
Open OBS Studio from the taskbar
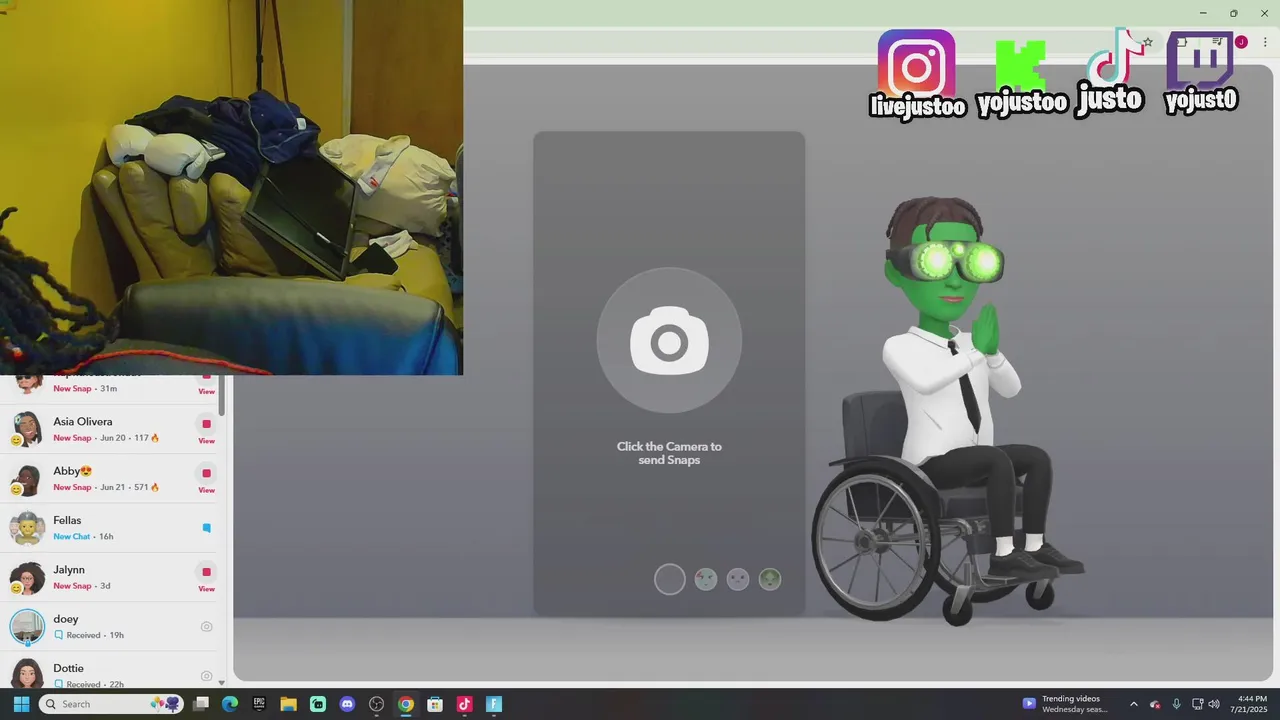point(376,704)
